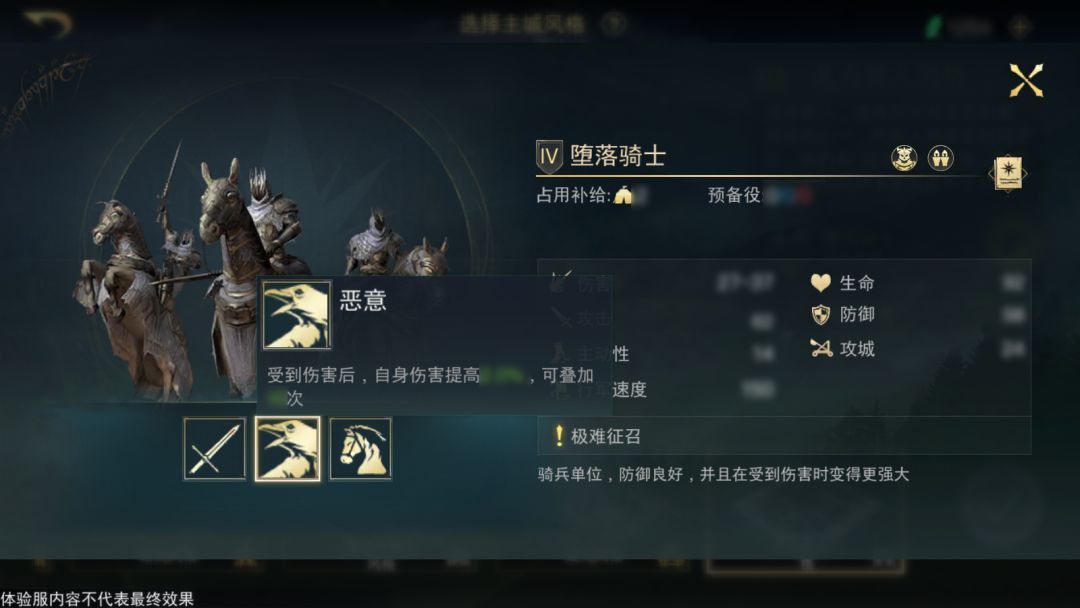
Task: Select the horse head cavalry skill icon
Action: (360, 448)
